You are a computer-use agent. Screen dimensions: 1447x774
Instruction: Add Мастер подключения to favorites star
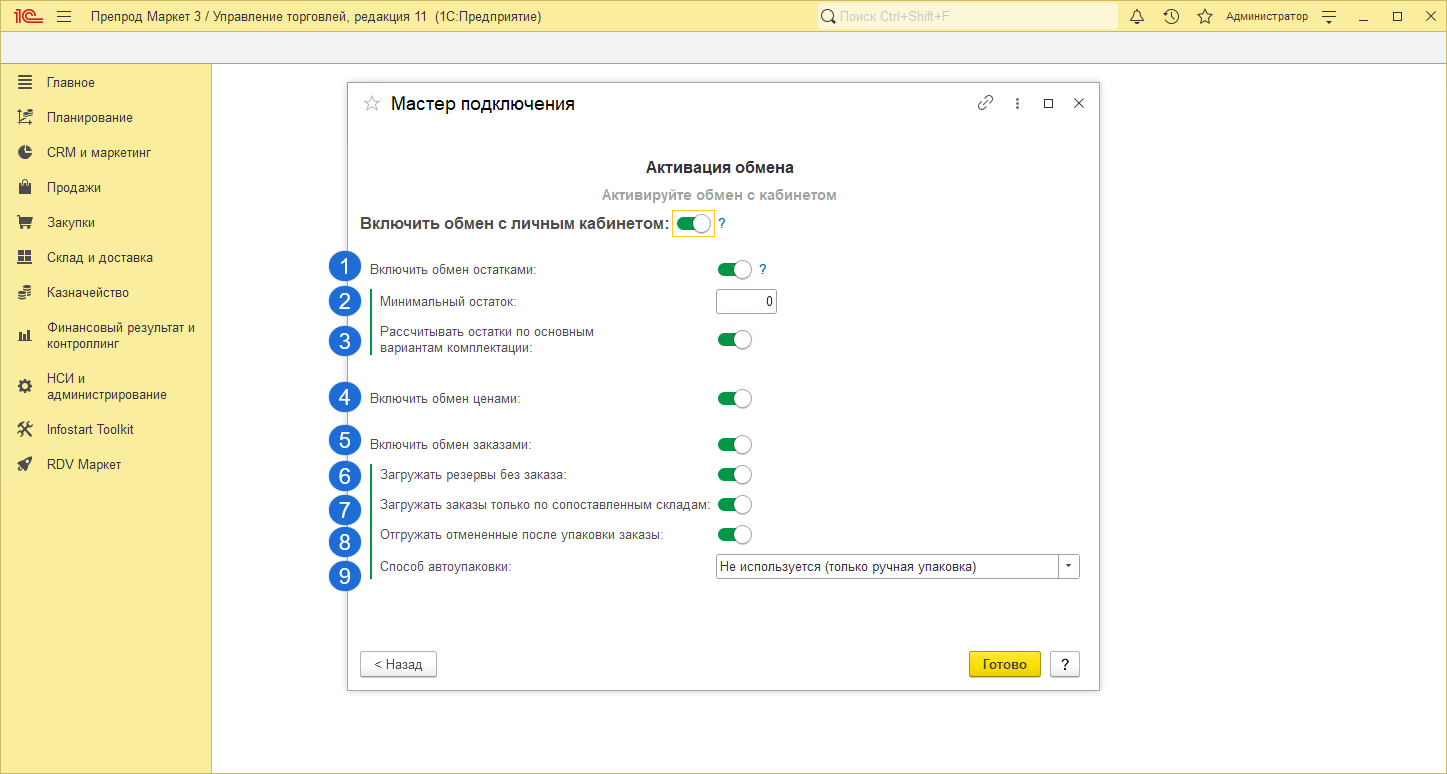(372, 104)
